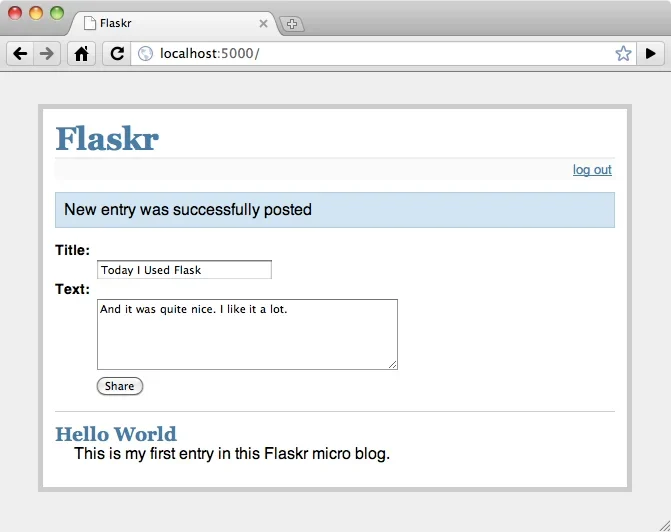Click the Flaskr heading
The image size is (671, 532).
(107, 138)
